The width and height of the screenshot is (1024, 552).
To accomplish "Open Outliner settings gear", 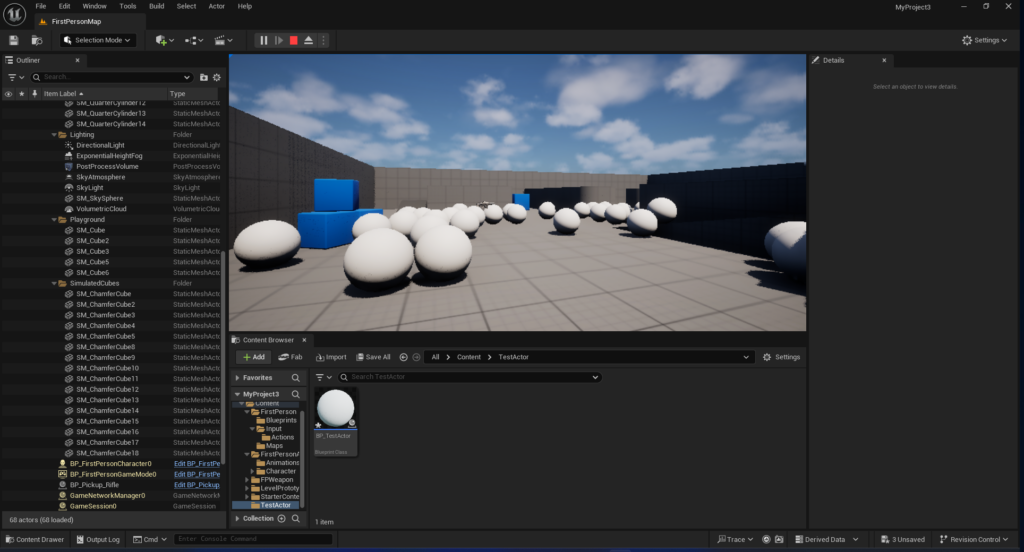I will [x=217, y=77].
